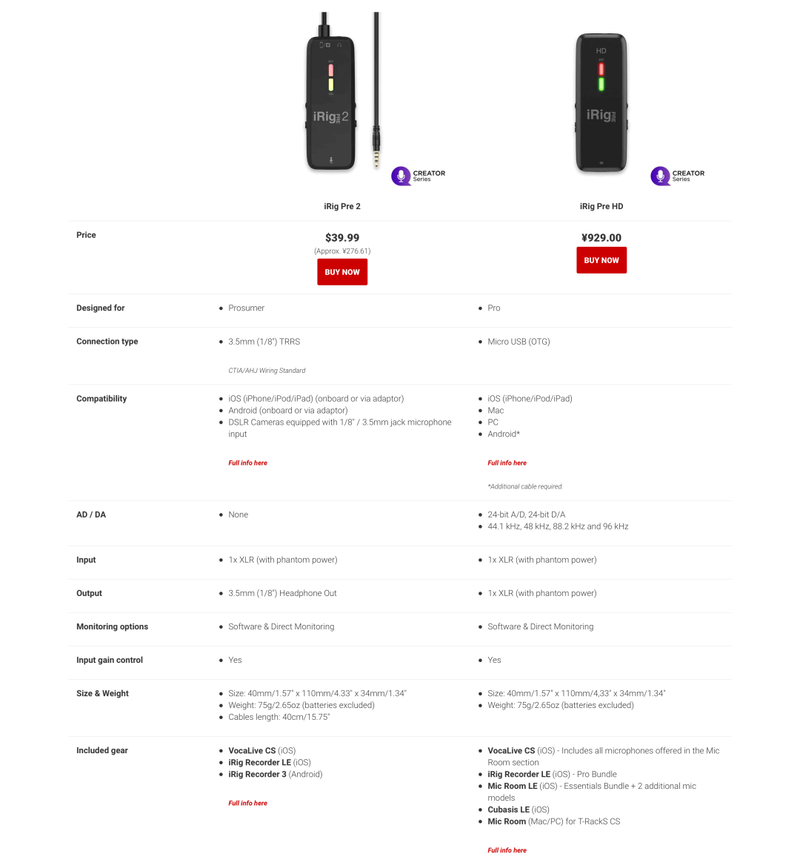Click Creator Series badge under iRig Pre HD
This screenshot has width=800, height=857.
pyautogui.click(x=678, y=176)
